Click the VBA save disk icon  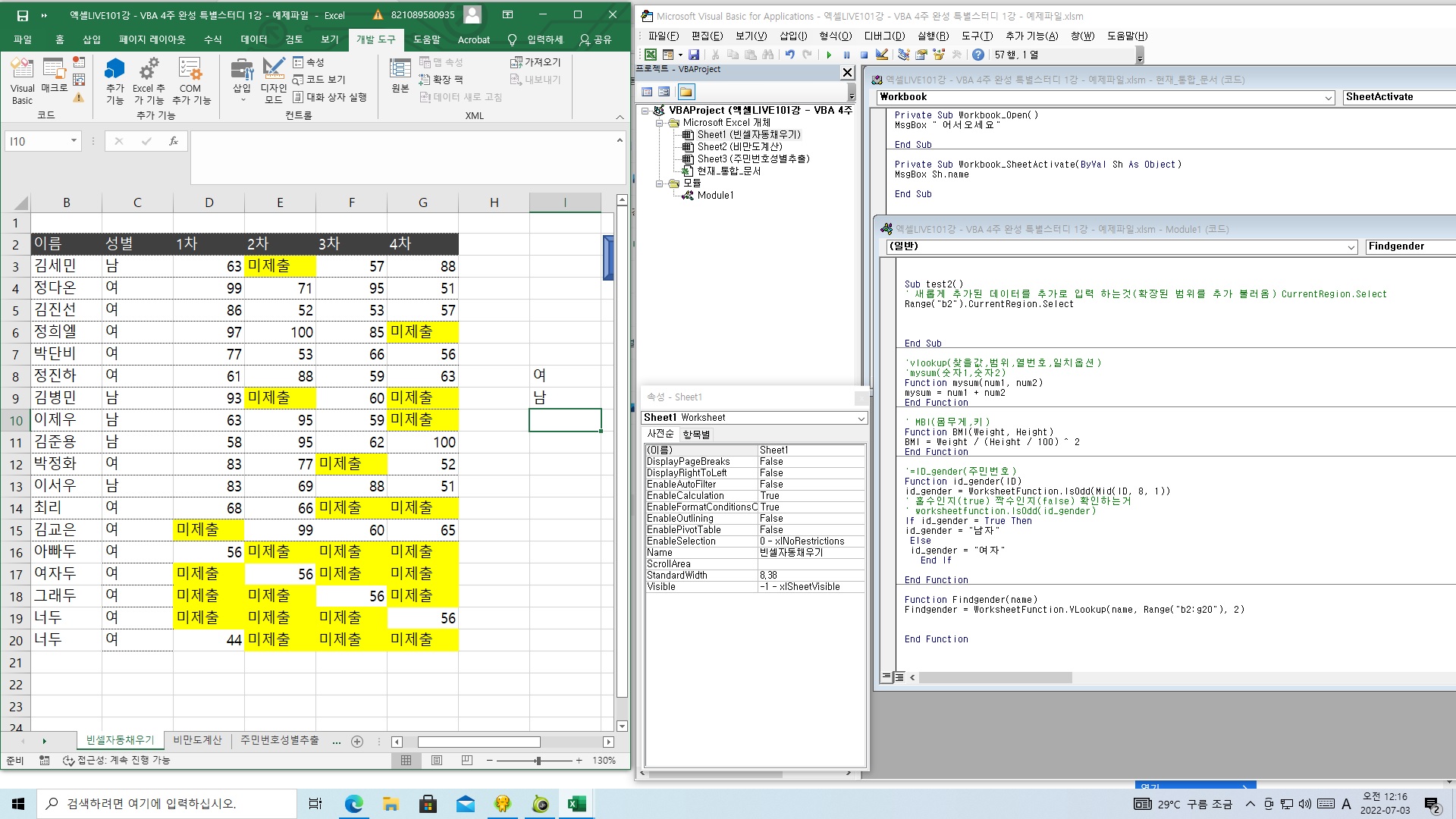click(x=693, y=55)
